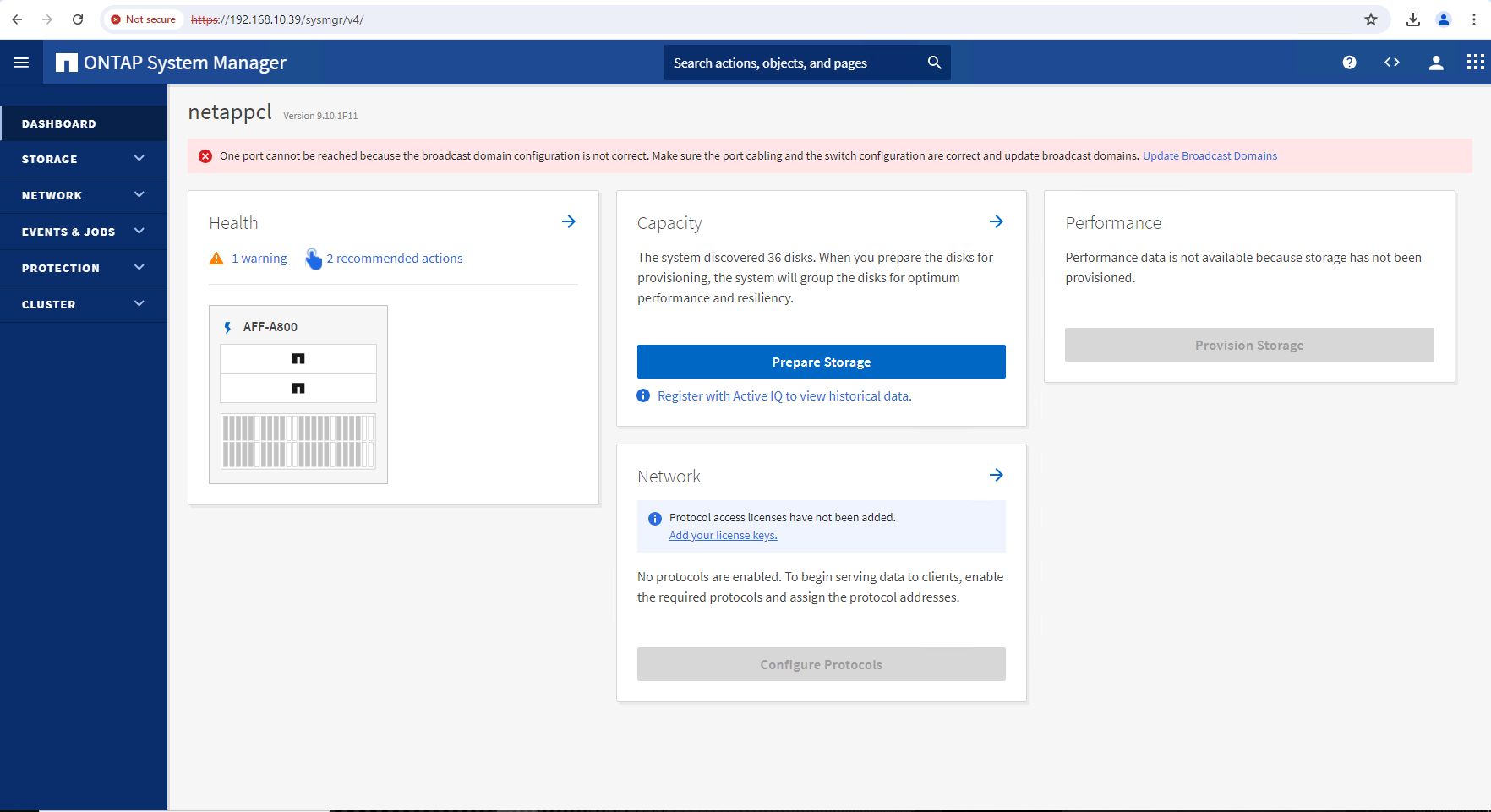1491x812 pixels.
Task: Expand the Cluster menu chevron
Action: 139,303
